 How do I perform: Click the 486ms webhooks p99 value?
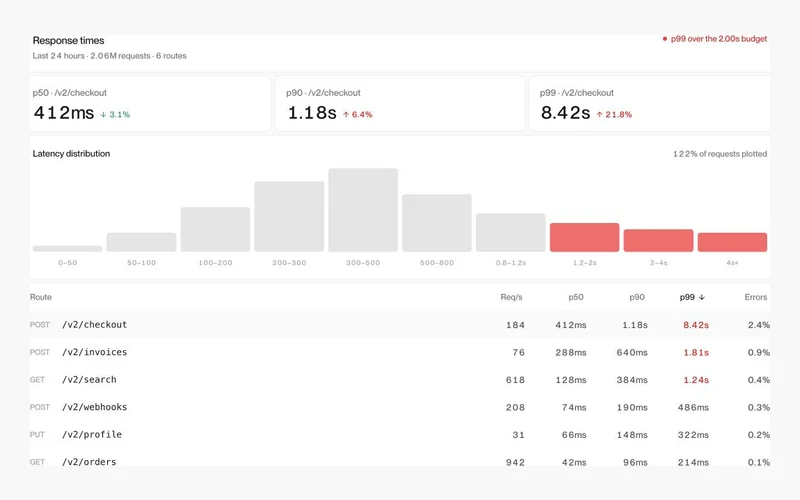pos(693,408)
